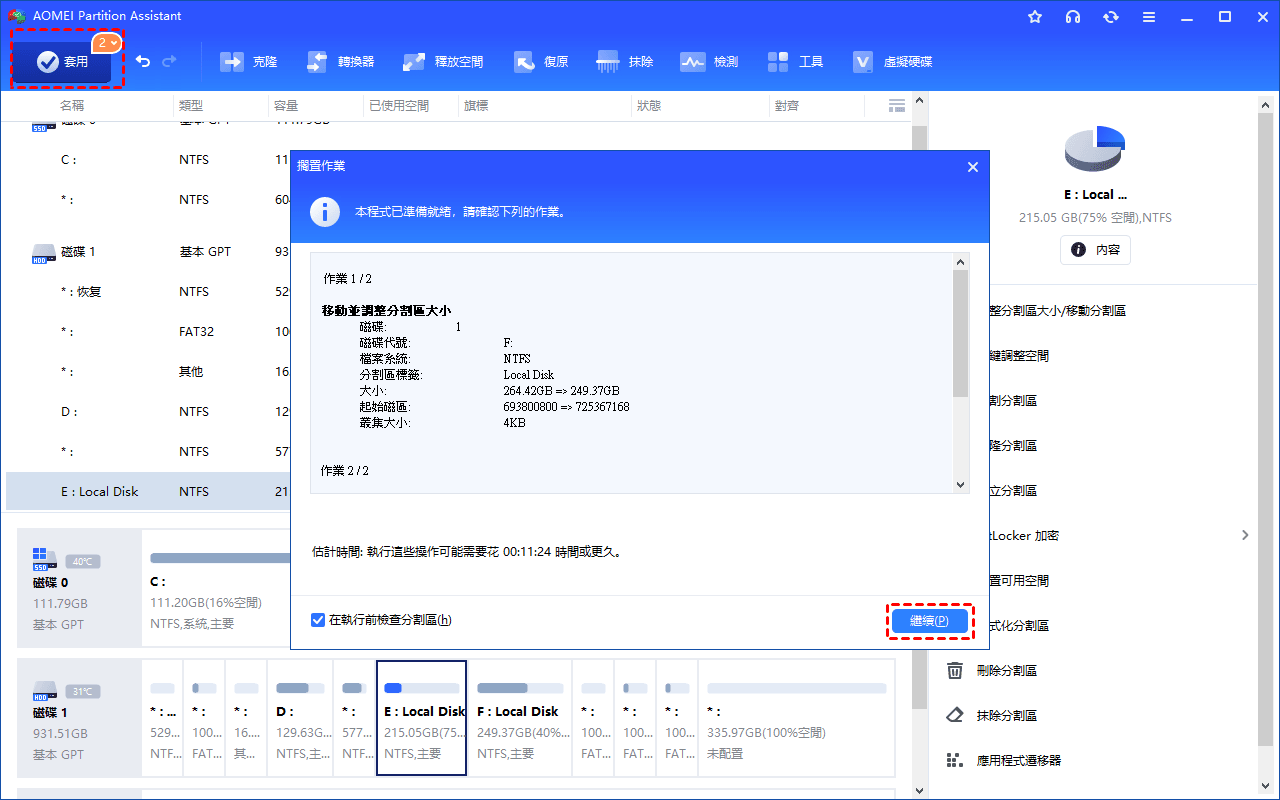Select the *: FAT32 partition row
The image size is (1280, 800).
[148, 332]
